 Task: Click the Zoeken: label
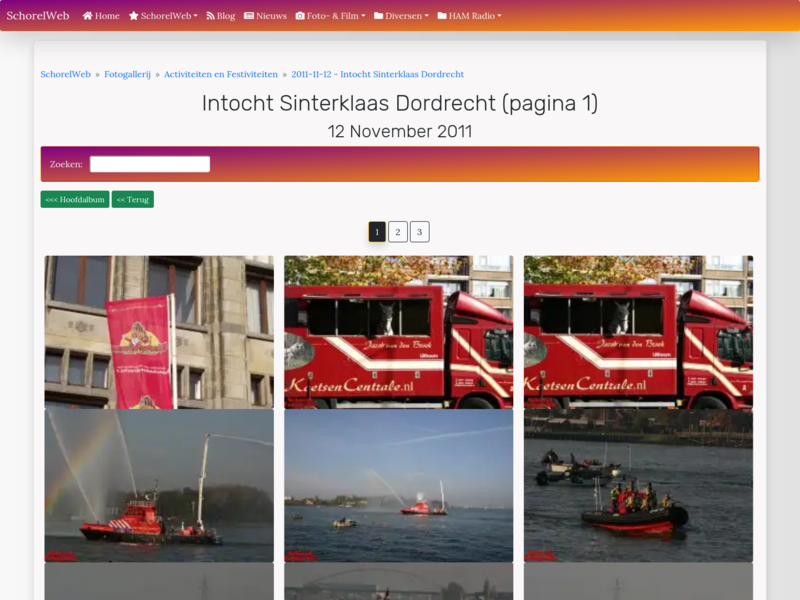pos(66,164)
